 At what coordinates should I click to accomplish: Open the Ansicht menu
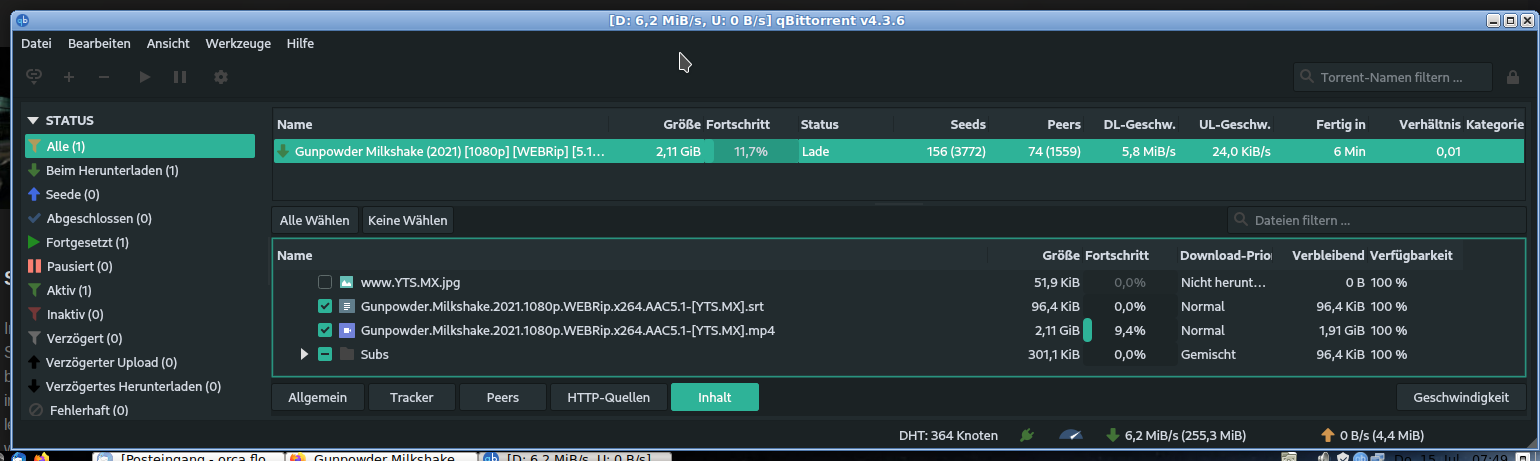coord(168,43)
